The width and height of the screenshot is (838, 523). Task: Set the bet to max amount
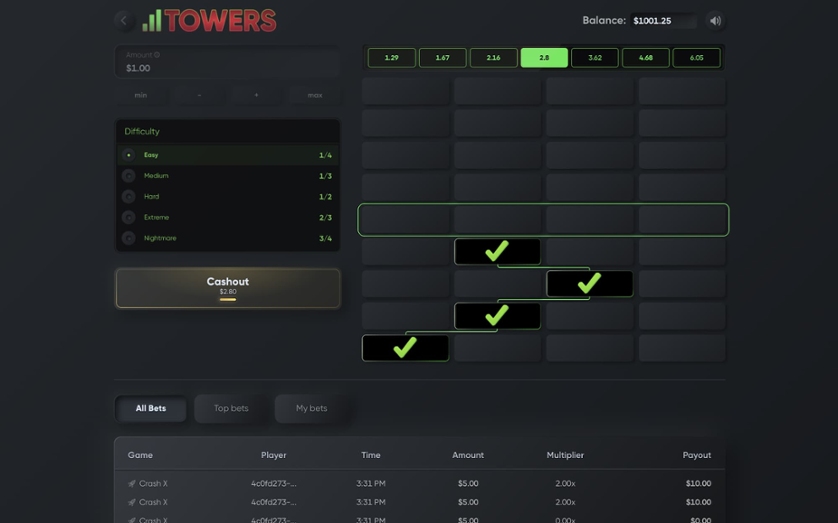click(x=314, y=95)
